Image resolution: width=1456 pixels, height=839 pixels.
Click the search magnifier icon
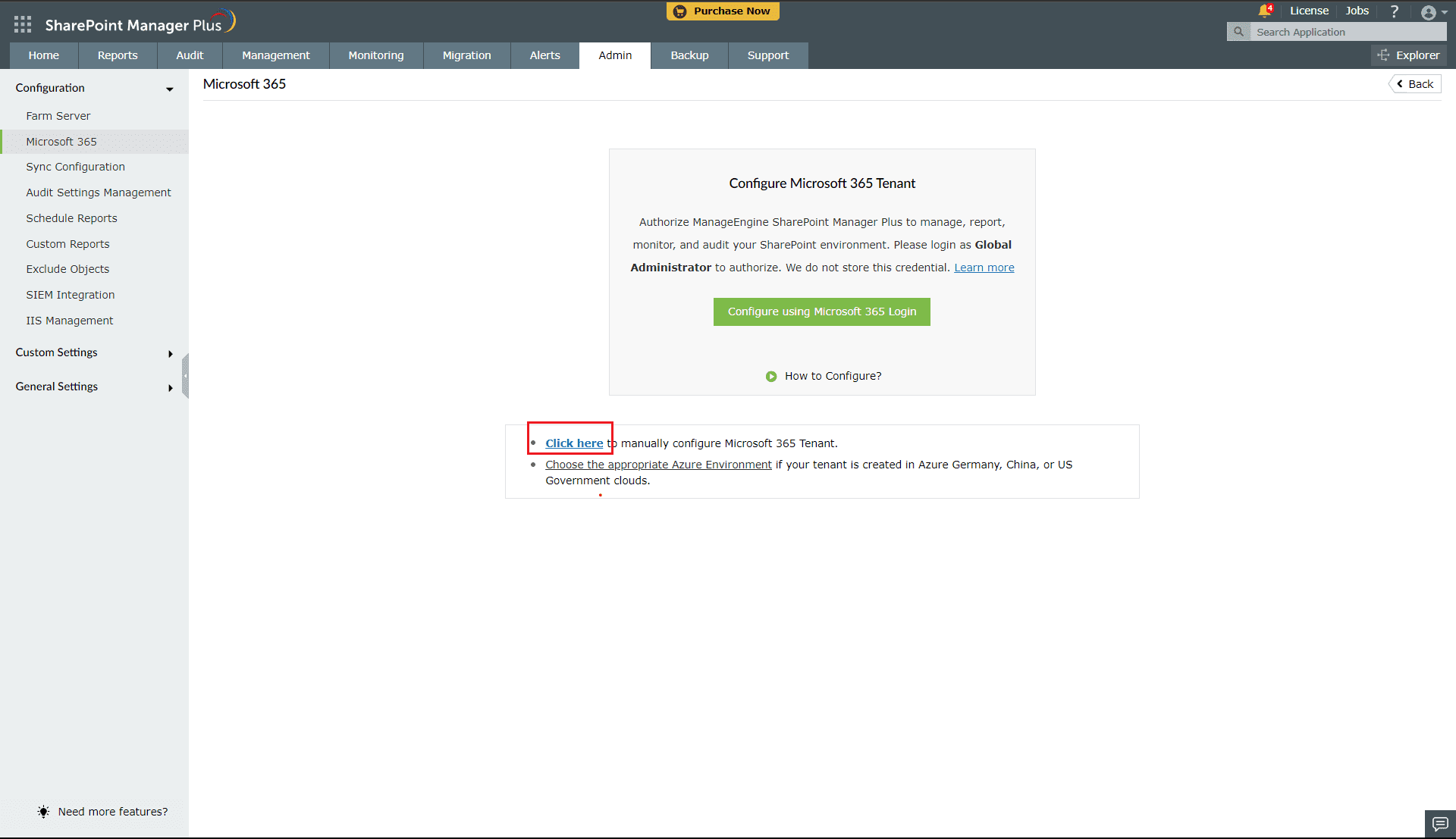click(x=1237, y=31)
